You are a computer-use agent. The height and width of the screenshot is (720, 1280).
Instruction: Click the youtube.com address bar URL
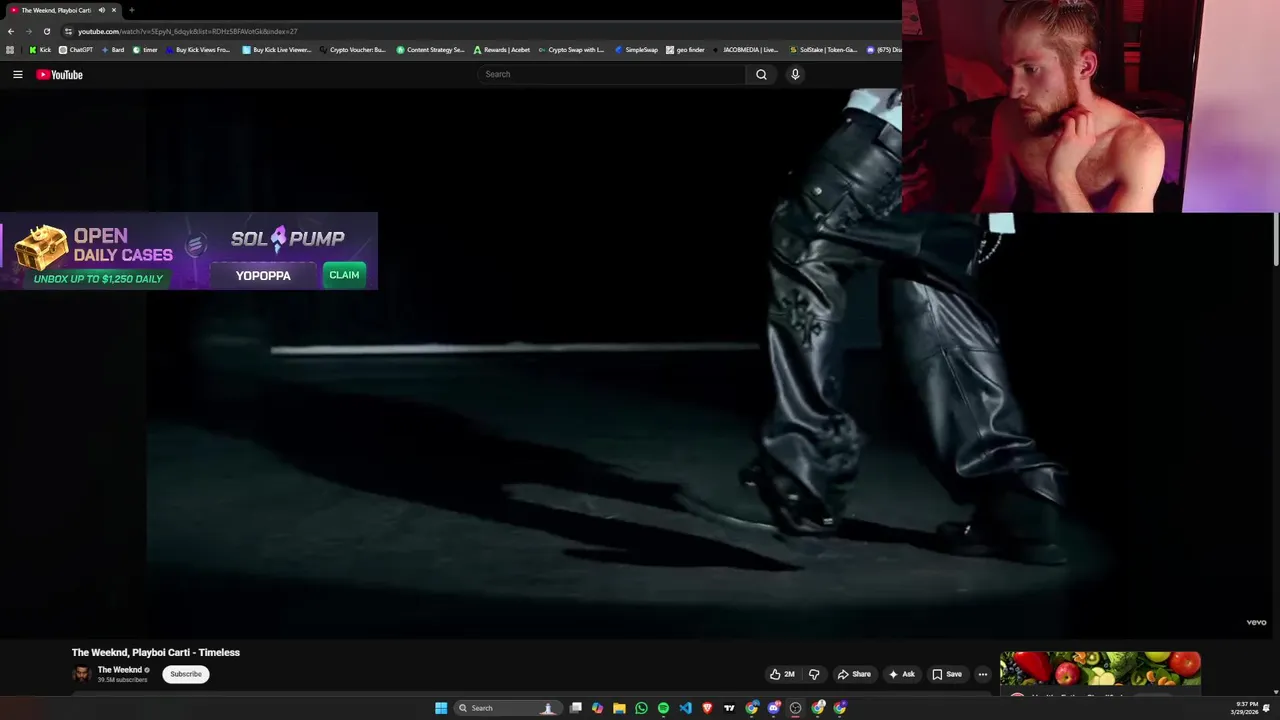pyautogui.click(x=188, y=31)
